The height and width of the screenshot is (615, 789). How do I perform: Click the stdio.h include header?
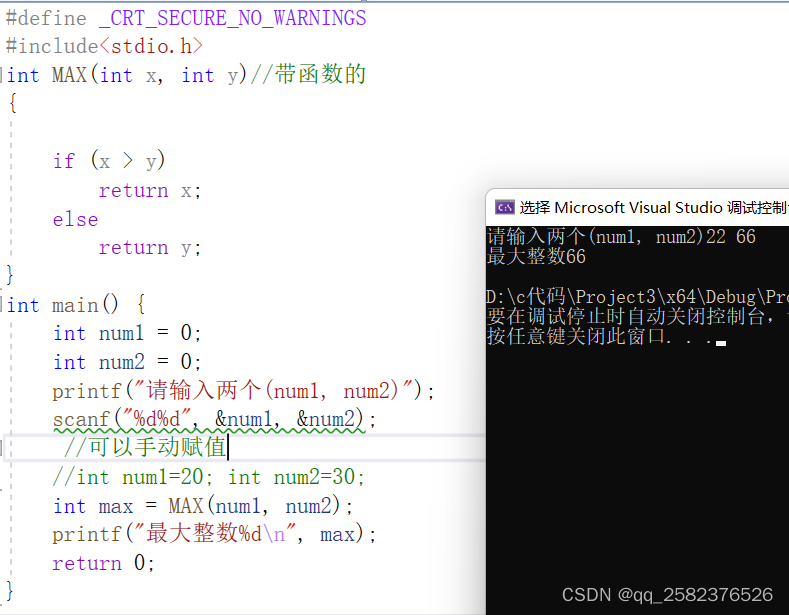tap(151, 46)
